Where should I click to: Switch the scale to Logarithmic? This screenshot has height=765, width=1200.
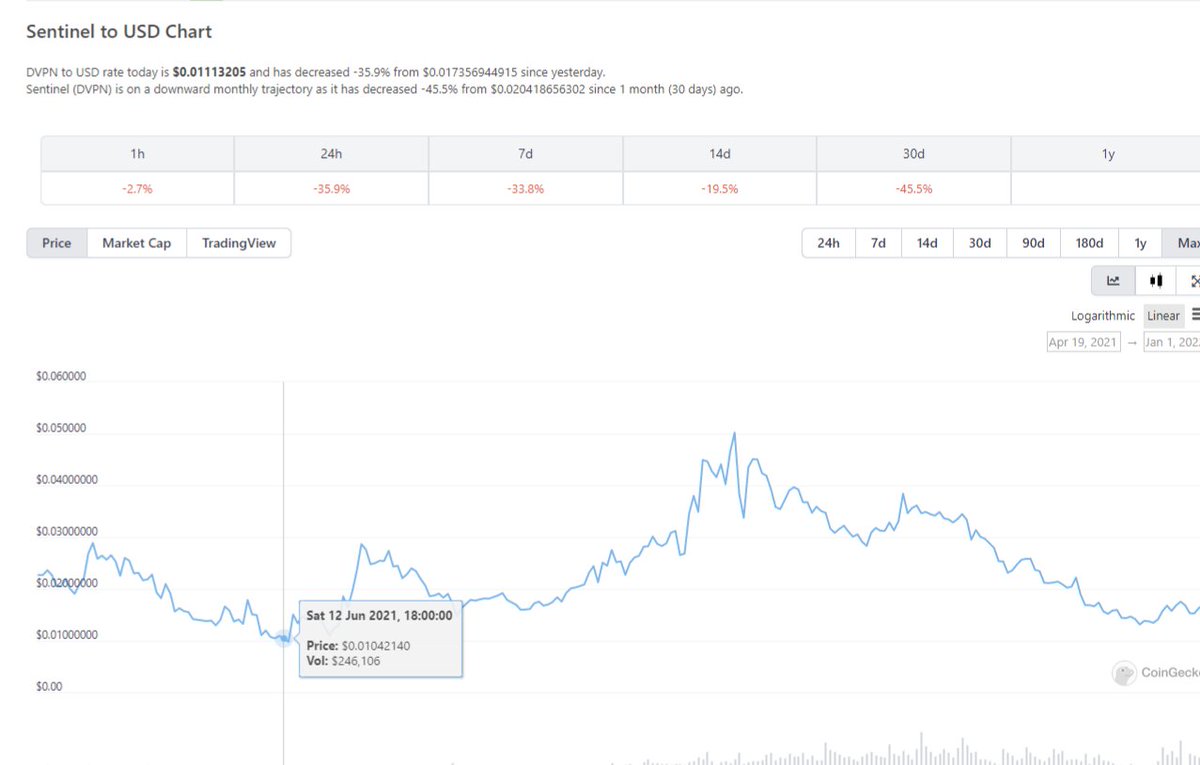[x=1103, y=316]
